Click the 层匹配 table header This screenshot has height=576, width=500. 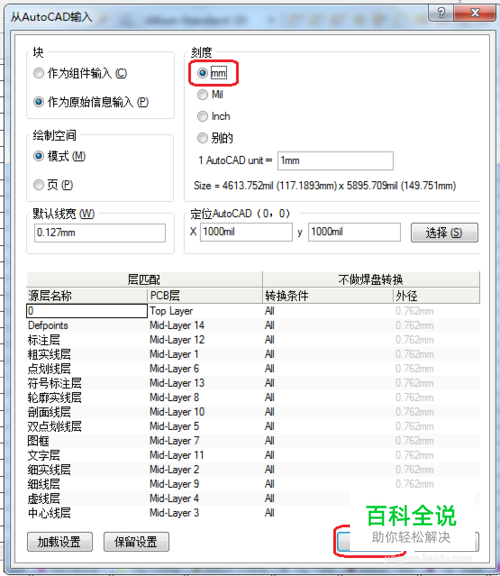[144, 280]
